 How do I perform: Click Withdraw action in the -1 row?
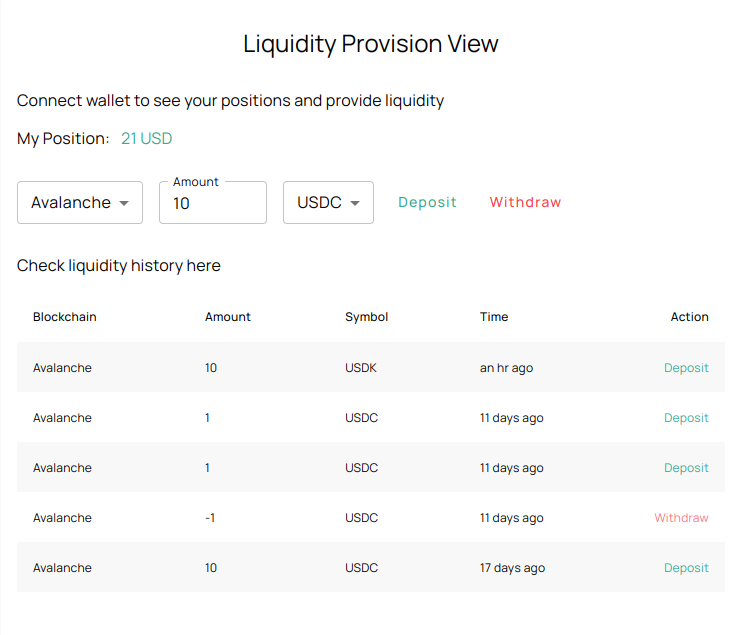(x=681, y=518)
